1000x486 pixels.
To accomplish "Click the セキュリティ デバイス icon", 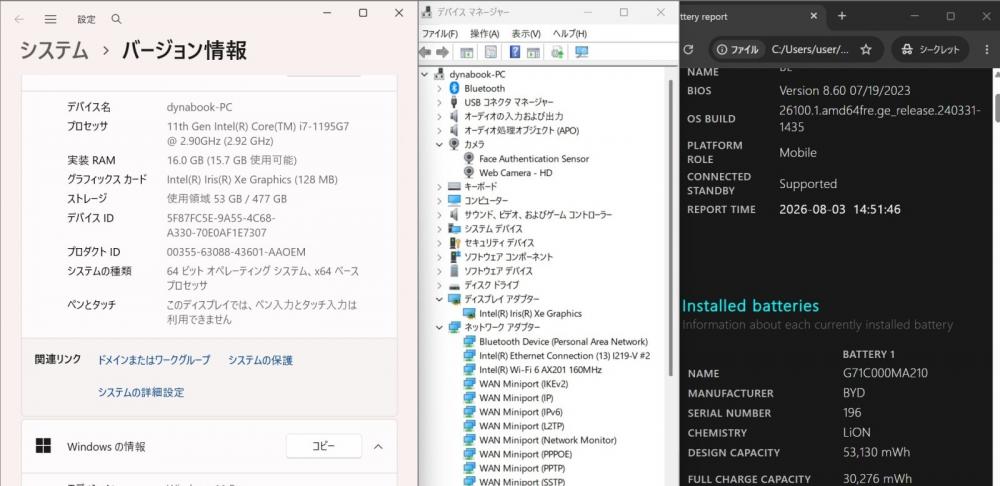I will (454, 242).
